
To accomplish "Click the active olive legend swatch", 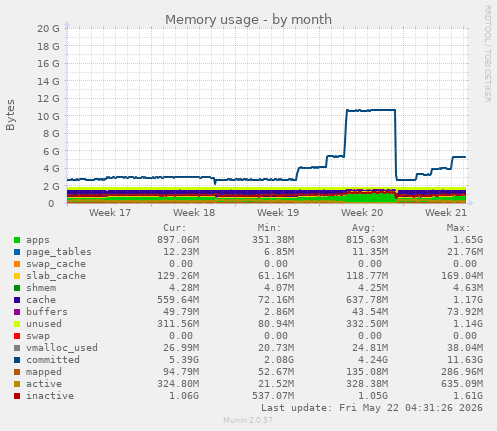I will click(17, 384).
